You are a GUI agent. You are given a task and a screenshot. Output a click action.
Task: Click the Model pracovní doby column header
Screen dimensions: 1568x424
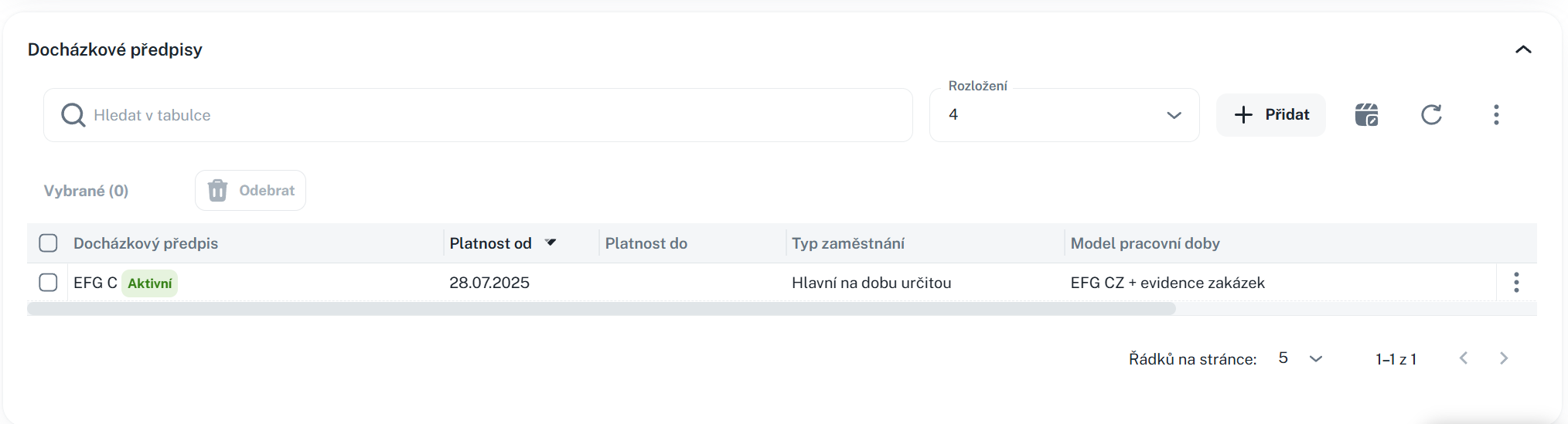1144,243
